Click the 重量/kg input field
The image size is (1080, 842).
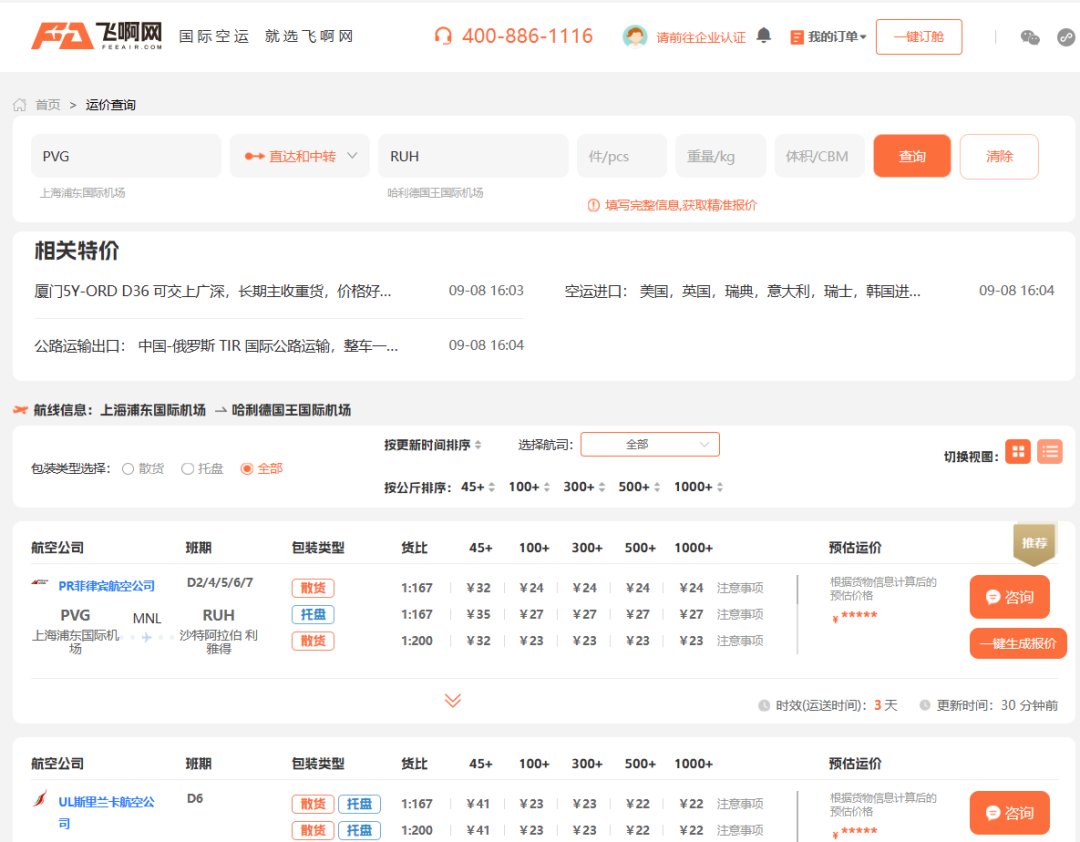720,156
